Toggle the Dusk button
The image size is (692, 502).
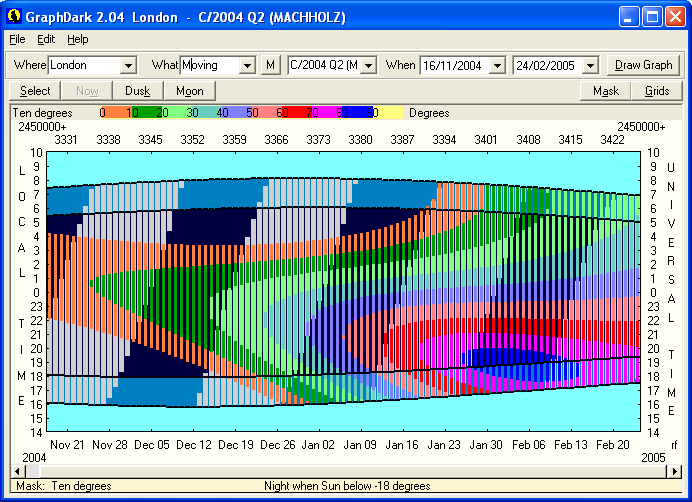(x=137, y=91)
